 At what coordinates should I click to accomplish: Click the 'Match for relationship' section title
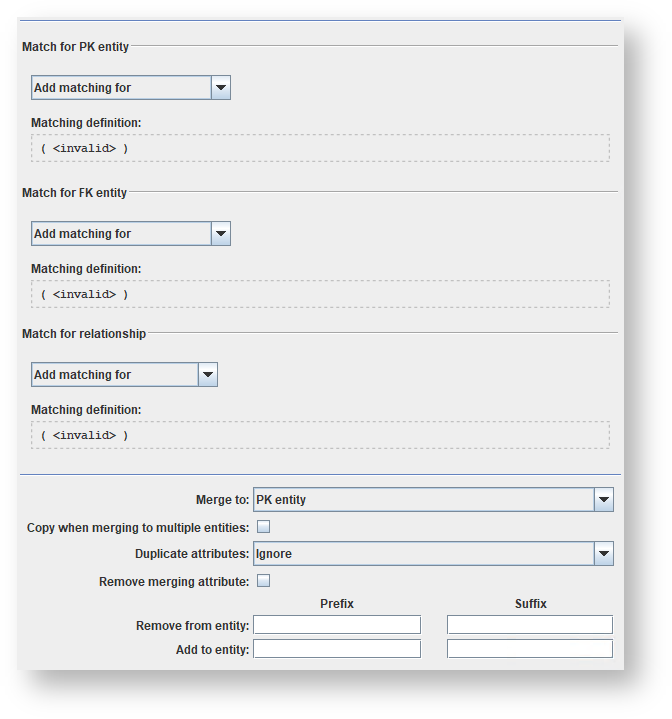coord(84,334)
